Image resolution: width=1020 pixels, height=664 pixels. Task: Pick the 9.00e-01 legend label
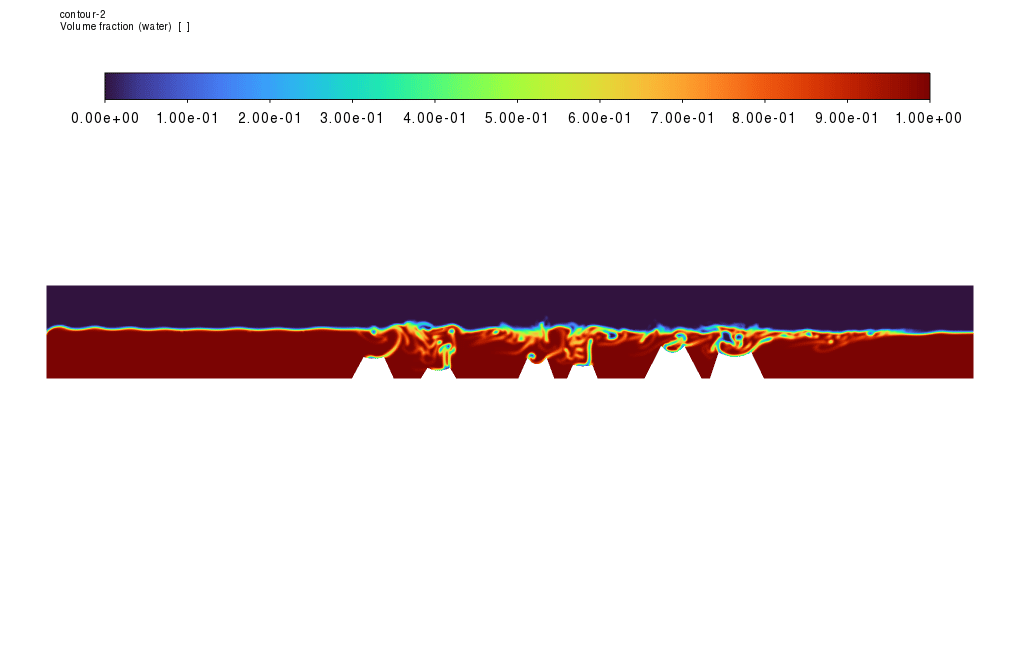tap(847, 118)
